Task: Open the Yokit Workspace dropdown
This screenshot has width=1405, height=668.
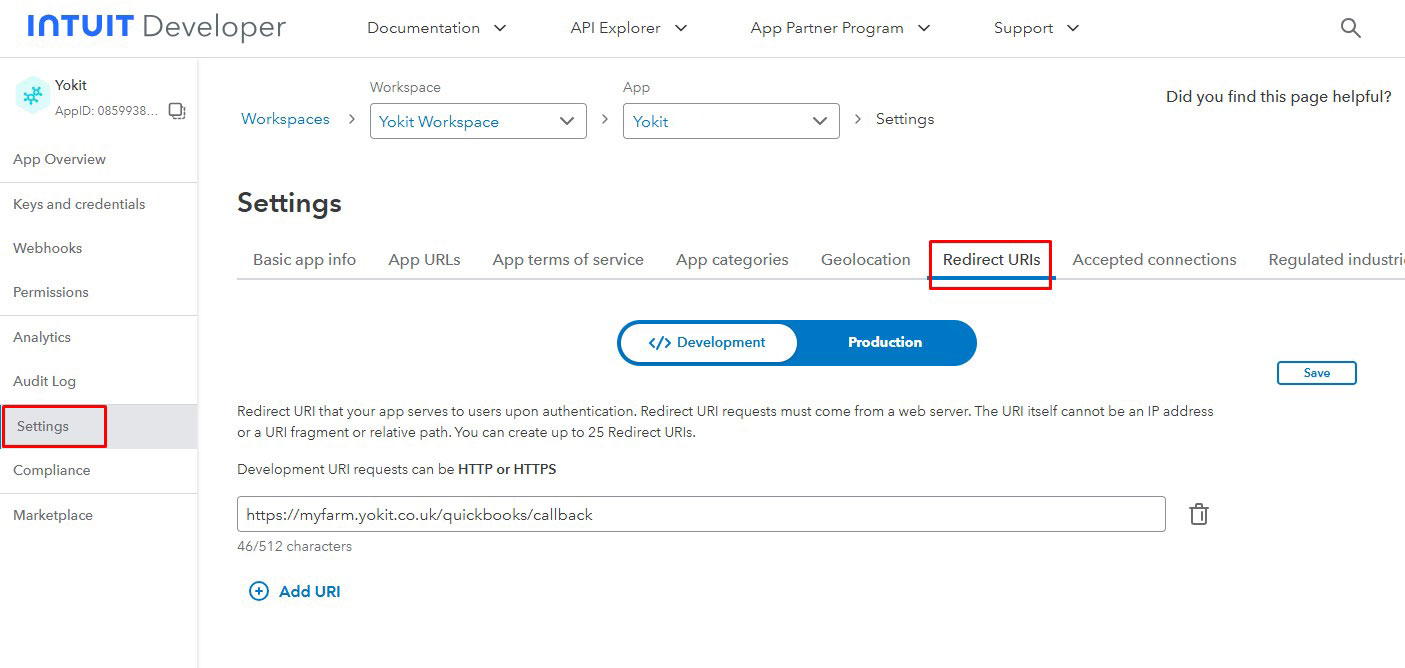Action: pyautogui.click(x=478, y=121)
